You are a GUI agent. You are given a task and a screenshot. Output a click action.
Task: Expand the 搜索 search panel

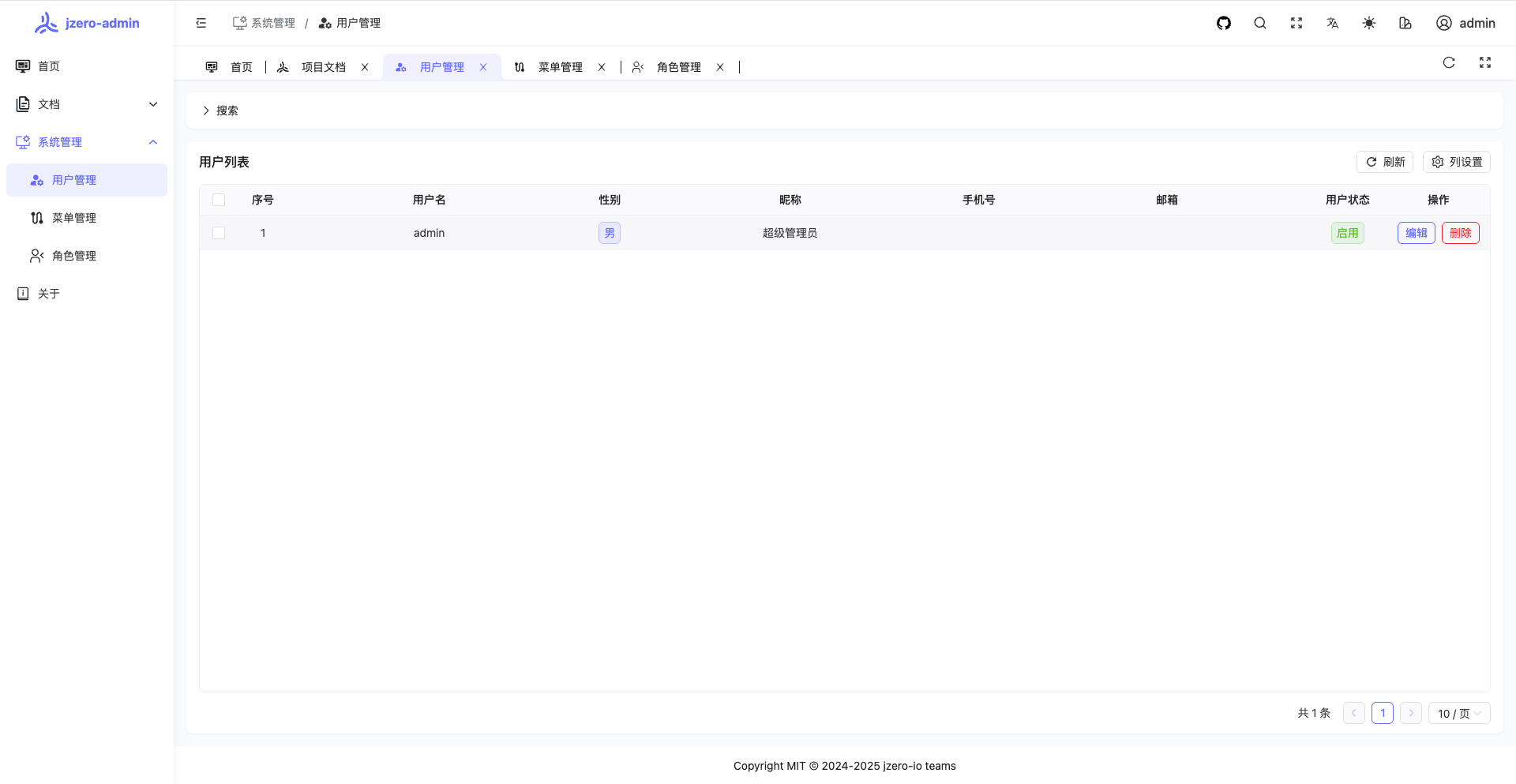(220, 111)
